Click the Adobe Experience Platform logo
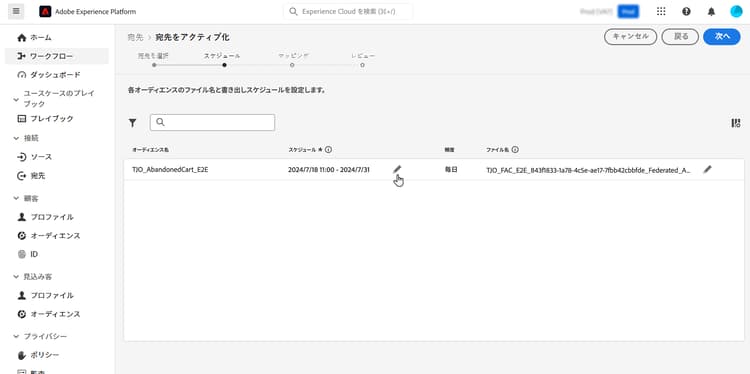Image resolution: width=750 pixels, height=374 pixels. point(45,11)
